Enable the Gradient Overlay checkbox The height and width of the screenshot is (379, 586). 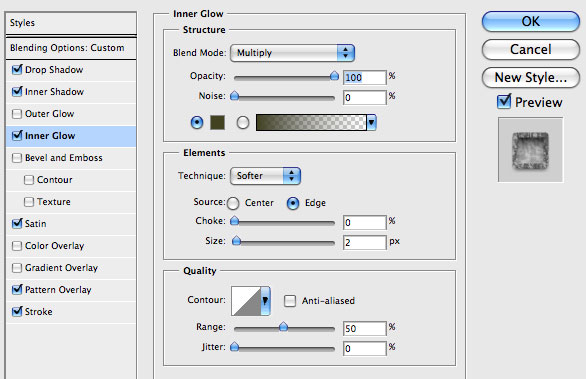pyautogui.click(x=17, y=268)
